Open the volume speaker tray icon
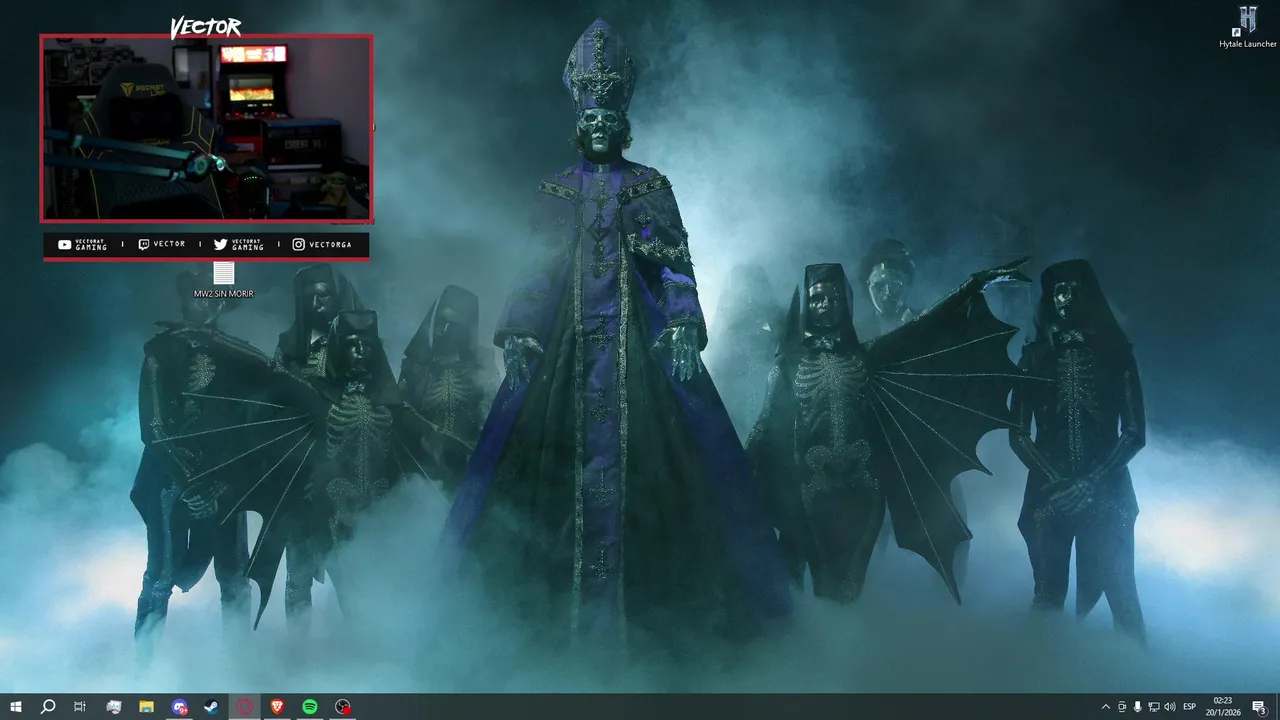Screen dimensions: 1280x720 coord(1170,707)
